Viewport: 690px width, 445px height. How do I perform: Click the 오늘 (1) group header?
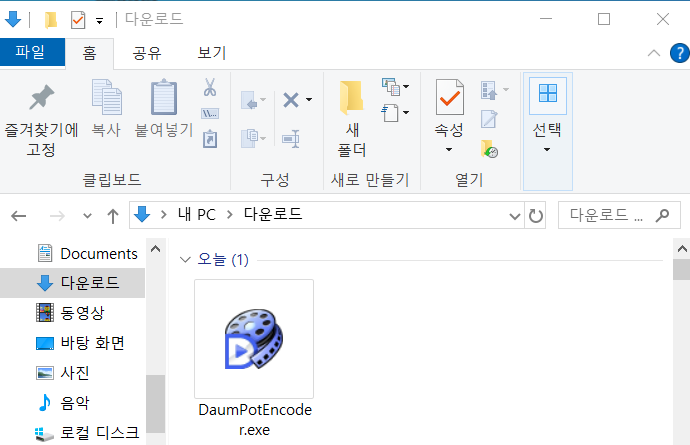pos(223,260)
